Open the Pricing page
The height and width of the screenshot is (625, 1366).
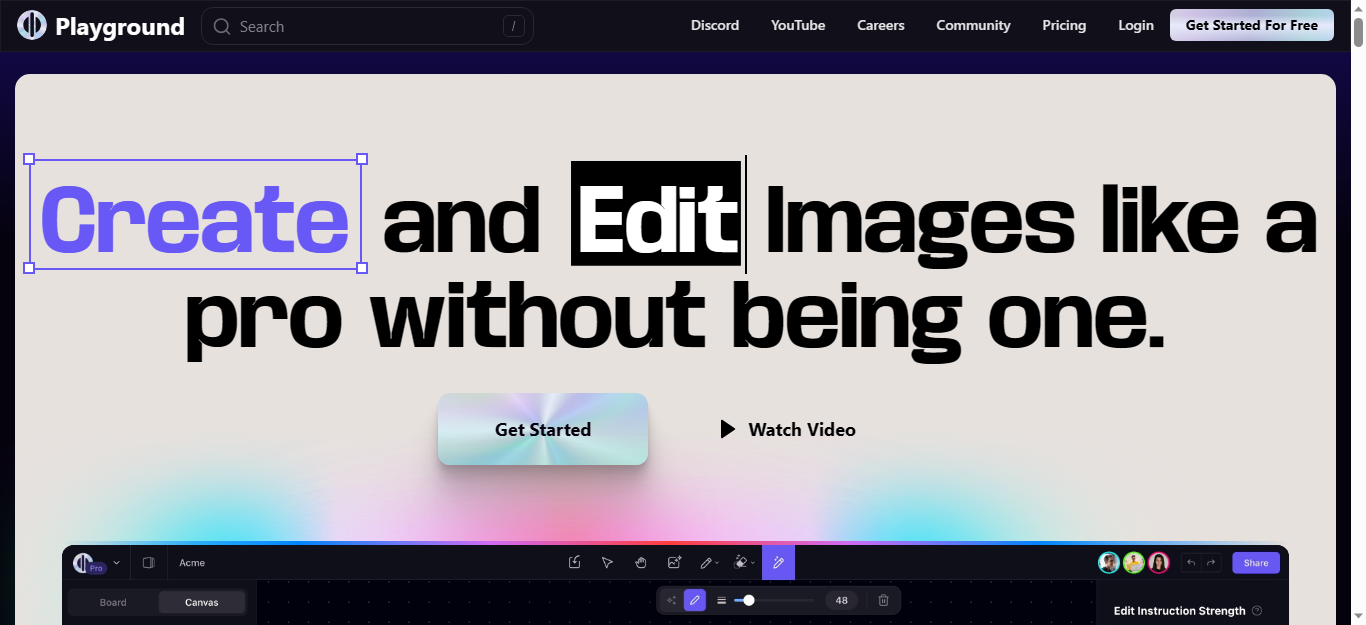[x=1064, y=26]
